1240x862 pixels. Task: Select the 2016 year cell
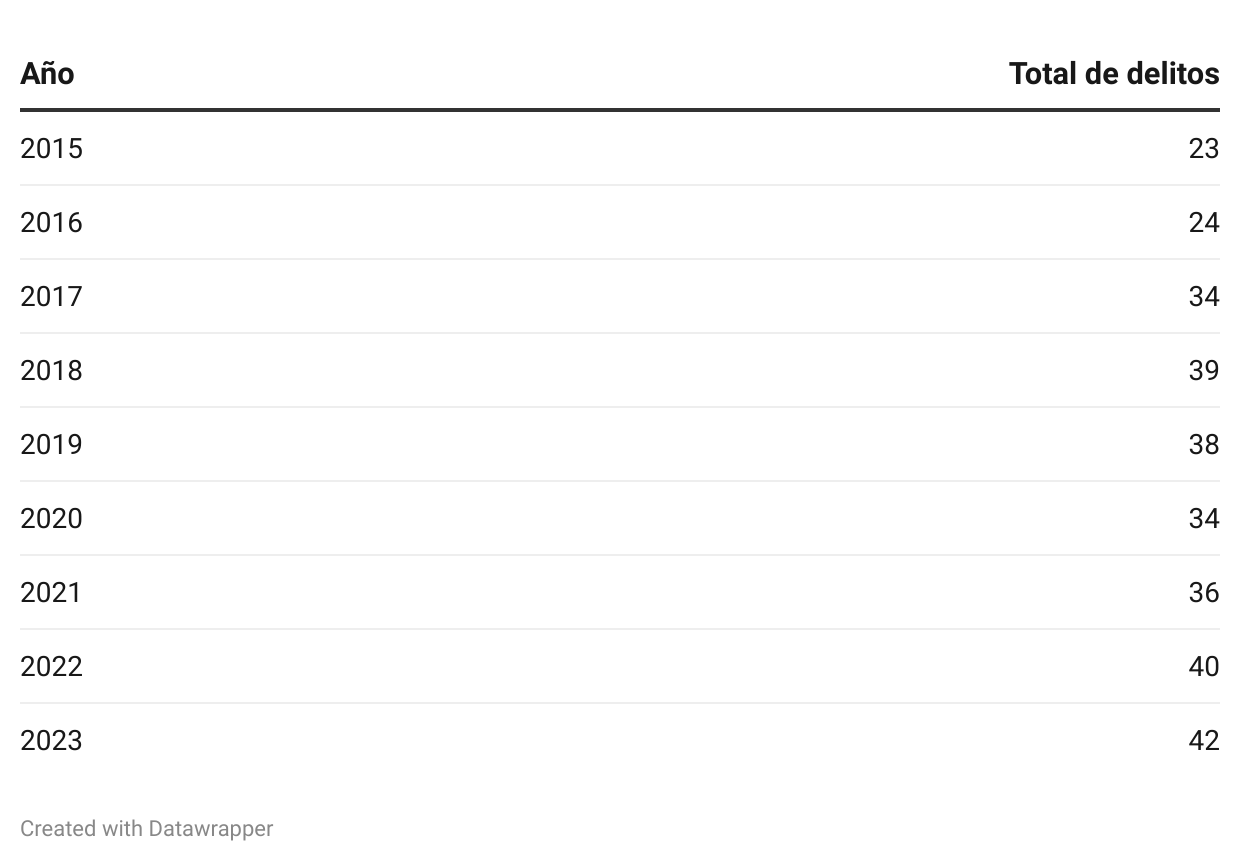click(x=51, y=223)
